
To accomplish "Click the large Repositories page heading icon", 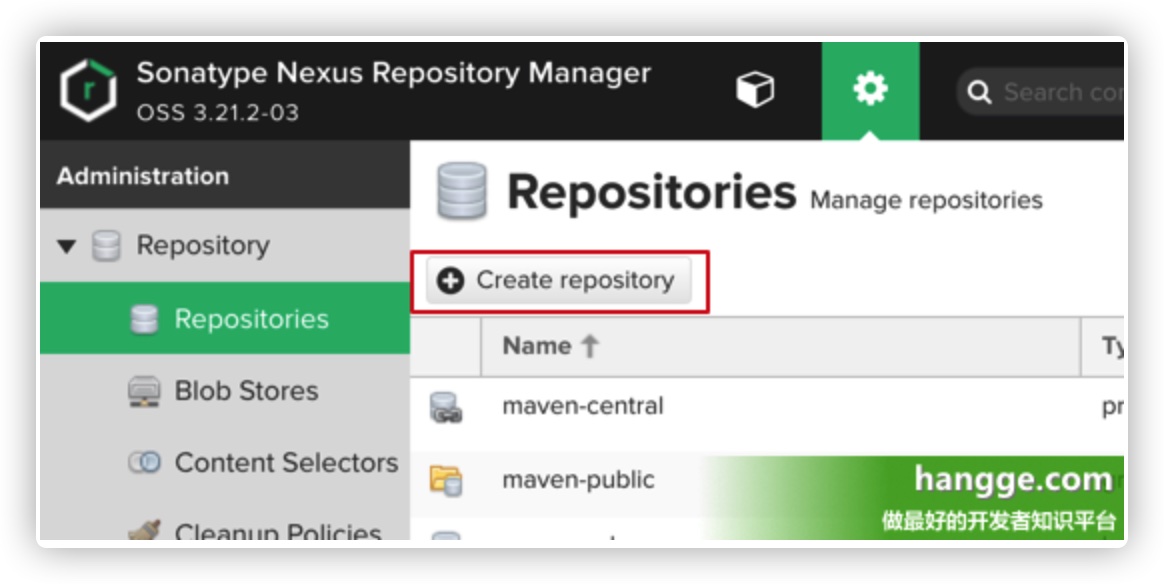I will pyautogui.click(x=462, y=191).
